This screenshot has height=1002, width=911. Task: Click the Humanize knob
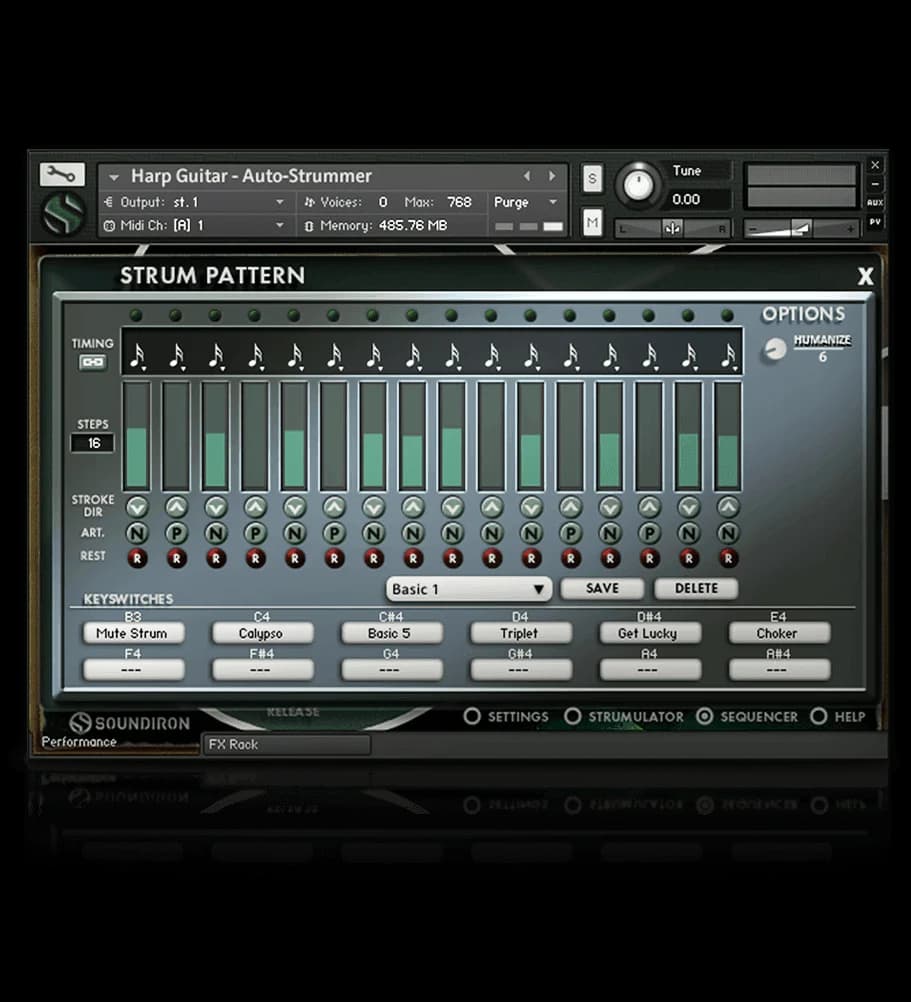(x=775, y=349)
